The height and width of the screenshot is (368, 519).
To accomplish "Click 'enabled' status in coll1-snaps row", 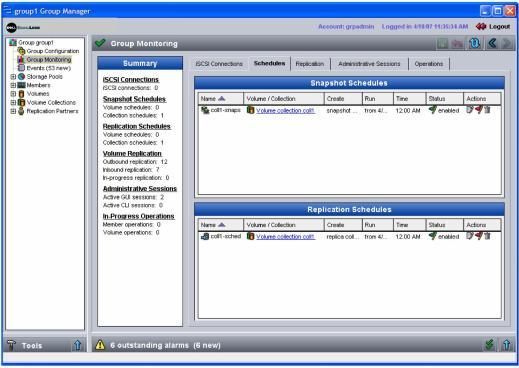I will click(x=448, y=110).
